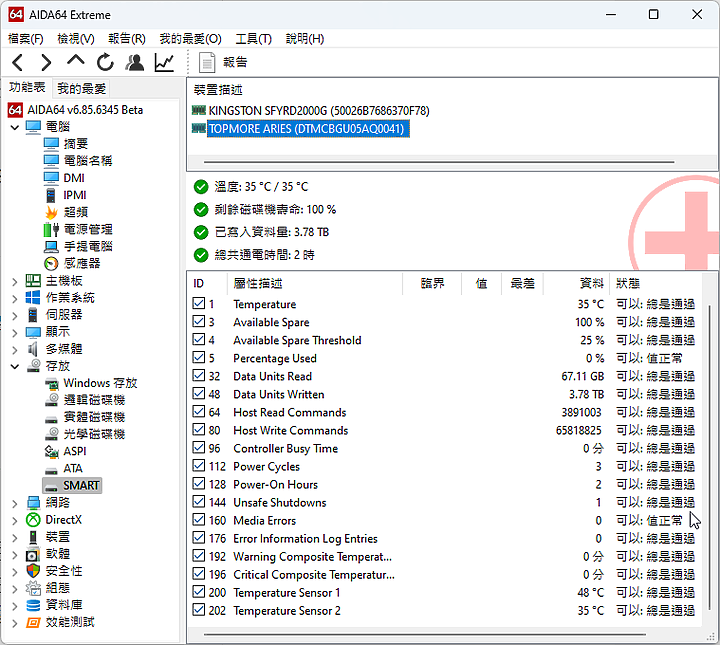Sort by the 資料 column header
Viewport: 720px width, 645px height.
tap(576, 283)
